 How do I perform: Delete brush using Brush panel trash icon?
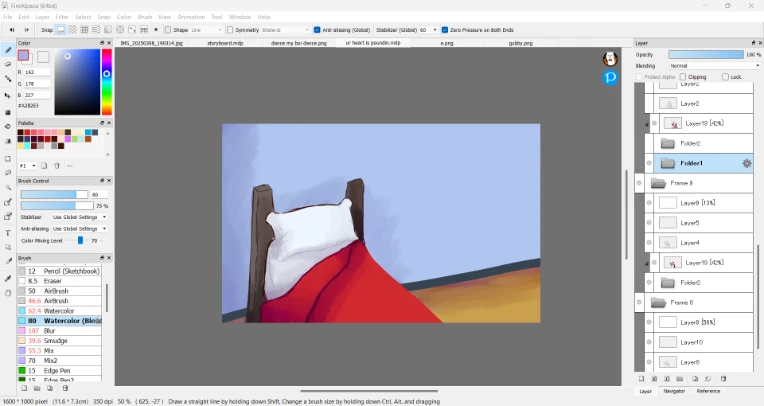[65, 388]
